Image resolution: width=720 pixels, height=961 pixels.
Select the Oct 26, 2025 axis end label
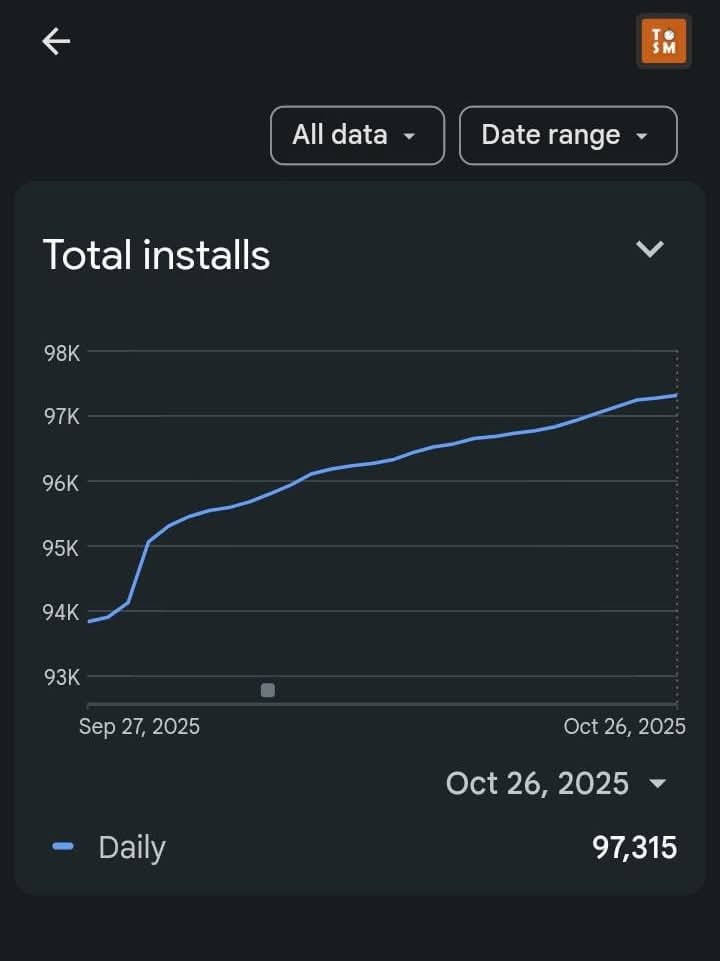[x=624, y=726]
